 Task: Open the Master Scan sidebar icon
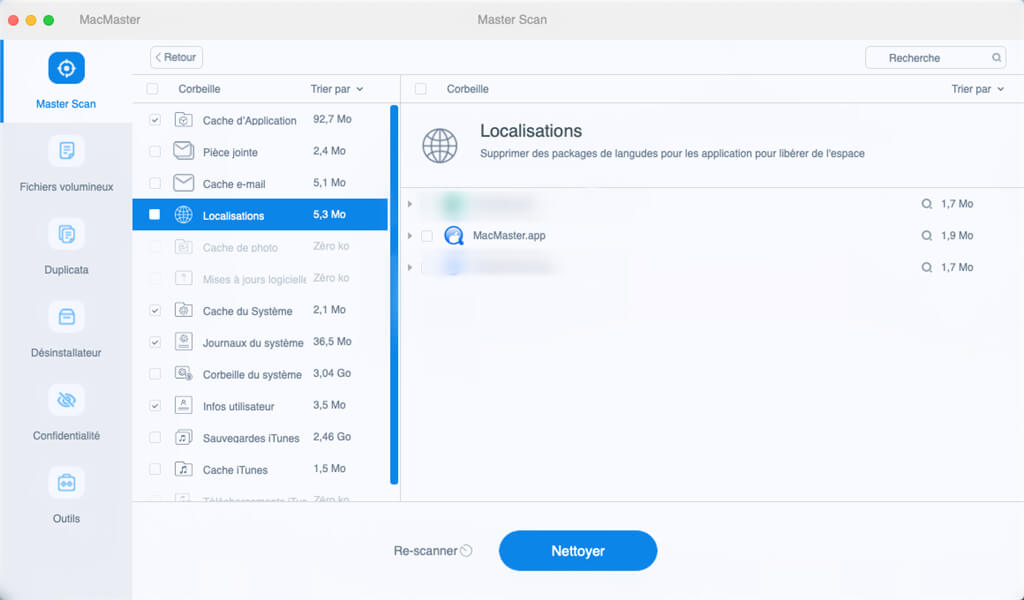[66, 68]
